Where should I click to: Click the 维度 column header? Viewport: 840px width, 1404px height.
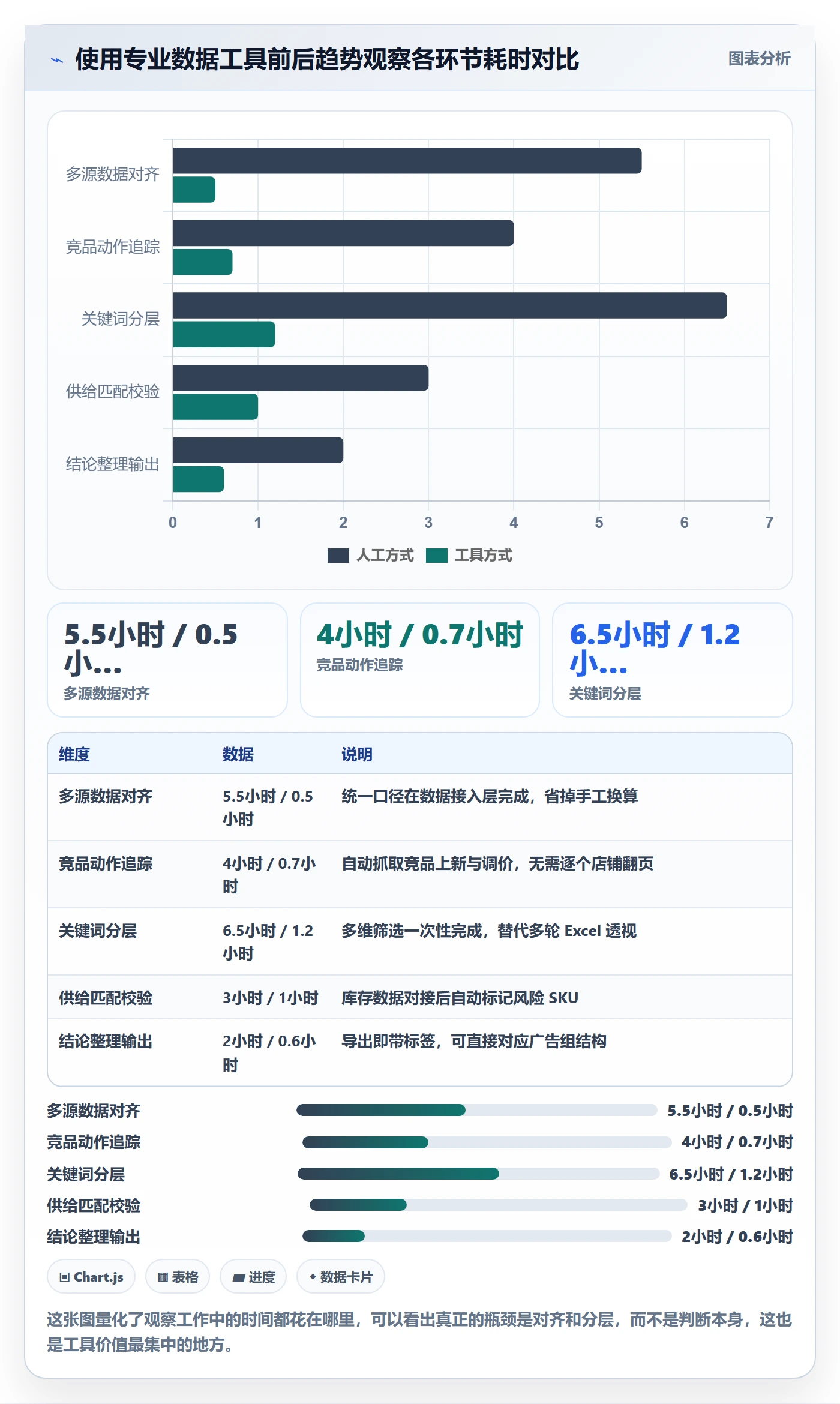click(74, 754)
